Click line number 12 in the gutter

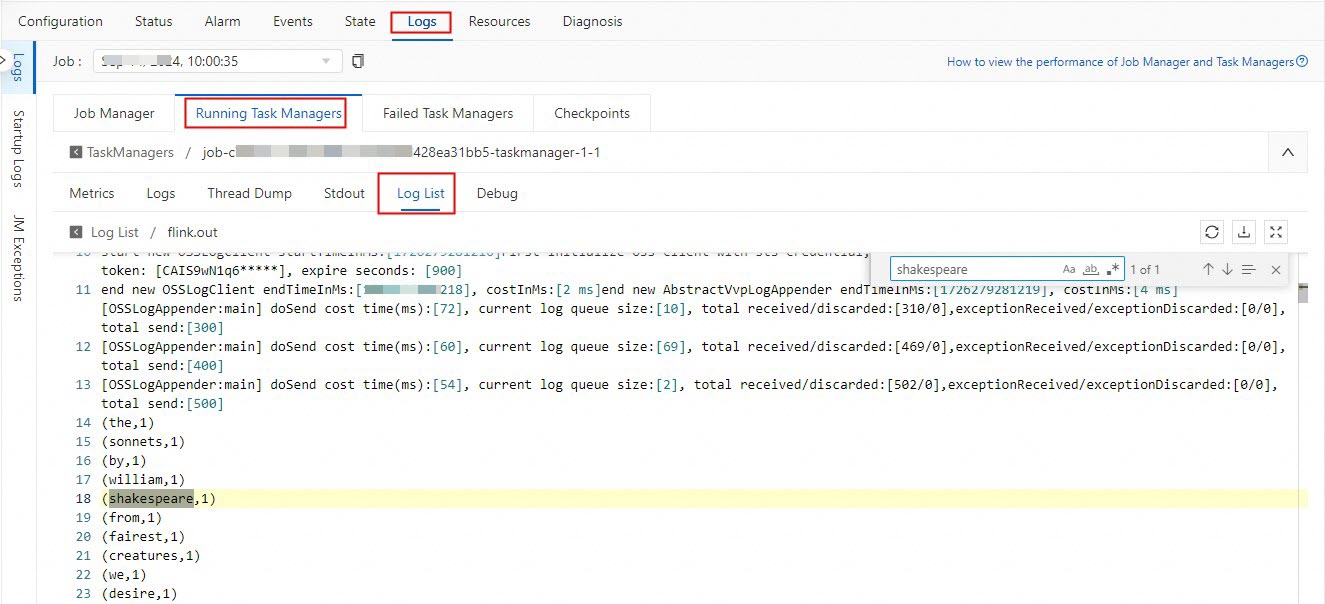83,346
